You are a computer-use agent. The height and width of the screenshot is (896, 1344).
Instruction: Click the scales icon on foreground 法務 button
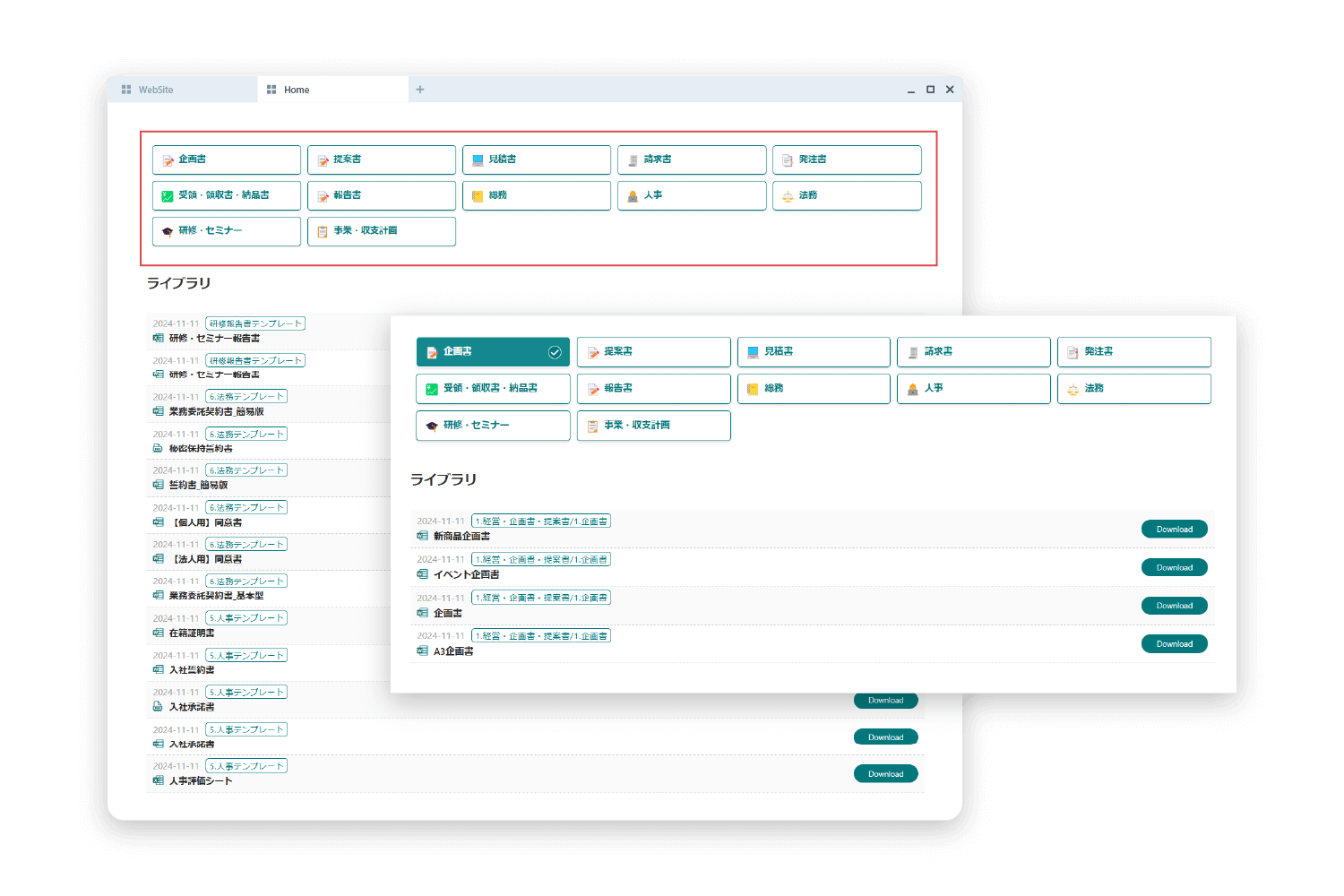coord(1073,389)
